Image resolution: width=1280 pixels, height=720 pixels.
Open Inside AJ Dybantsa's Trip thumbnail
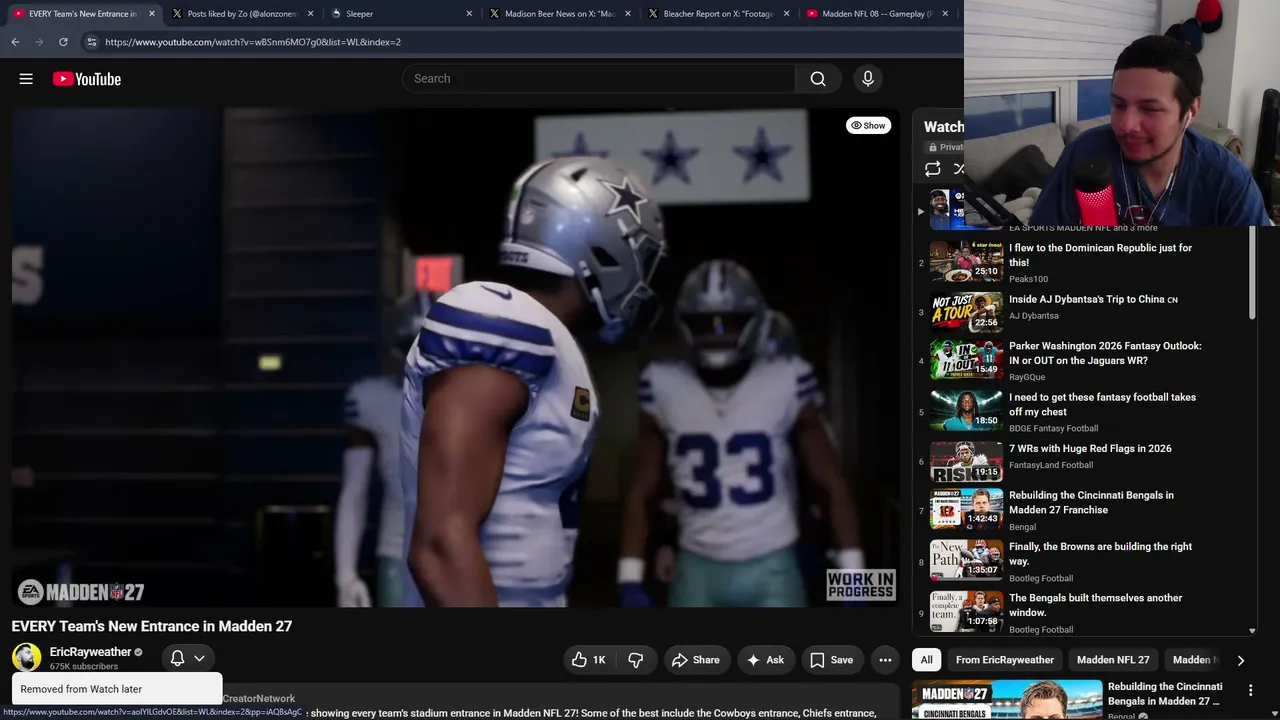[966, 313]
